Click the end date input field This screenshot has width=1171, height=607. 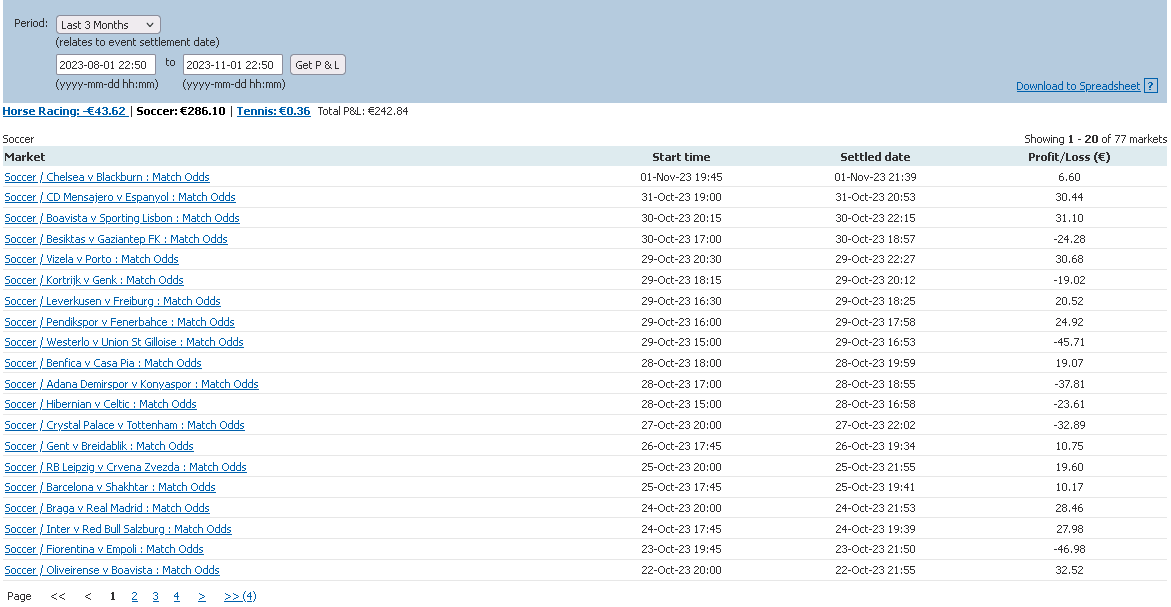(232, 65)
